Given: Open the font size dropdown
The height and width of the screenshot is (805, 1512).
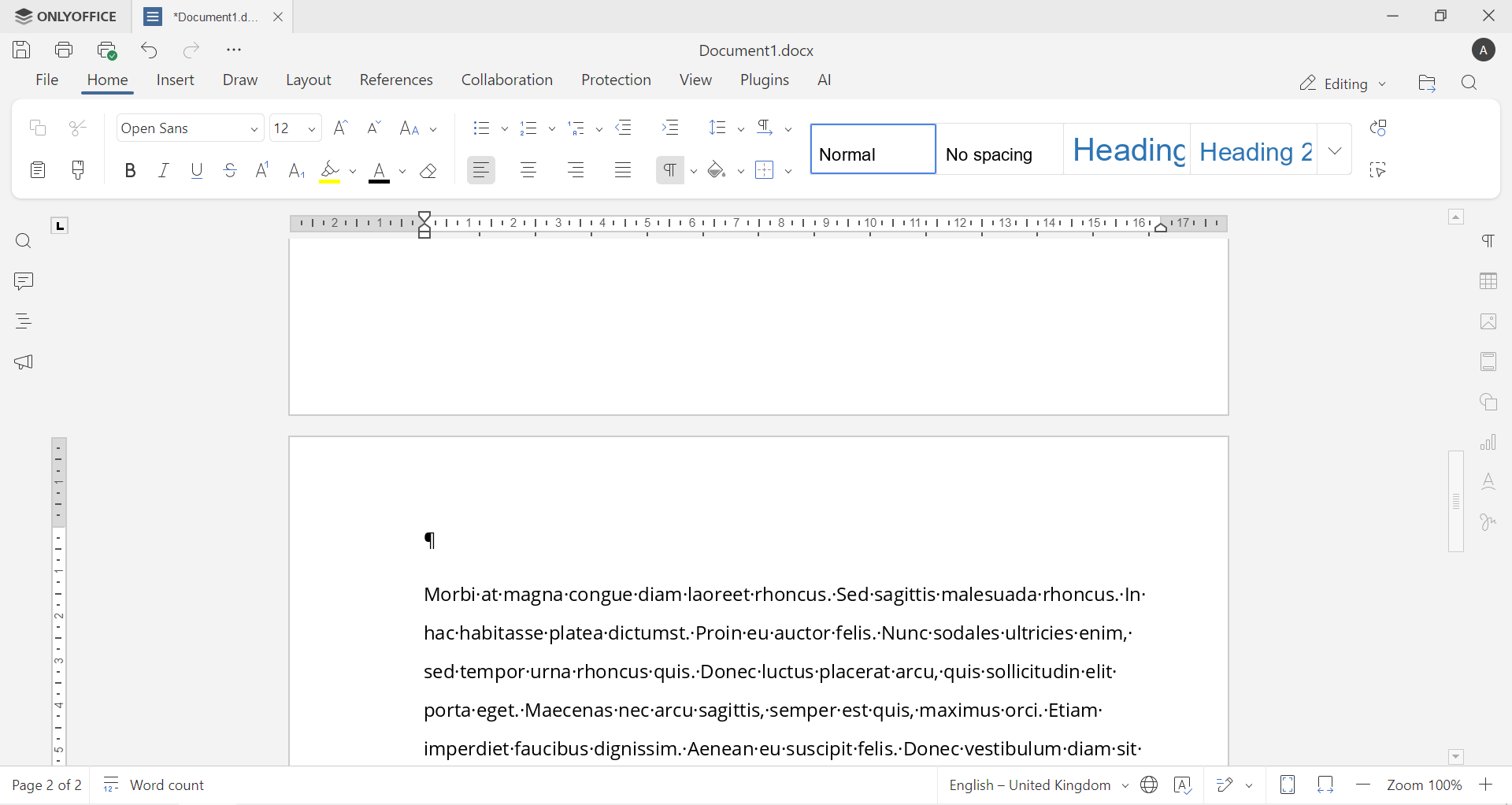Looking at the screenshot, I should tap(312, 128).
